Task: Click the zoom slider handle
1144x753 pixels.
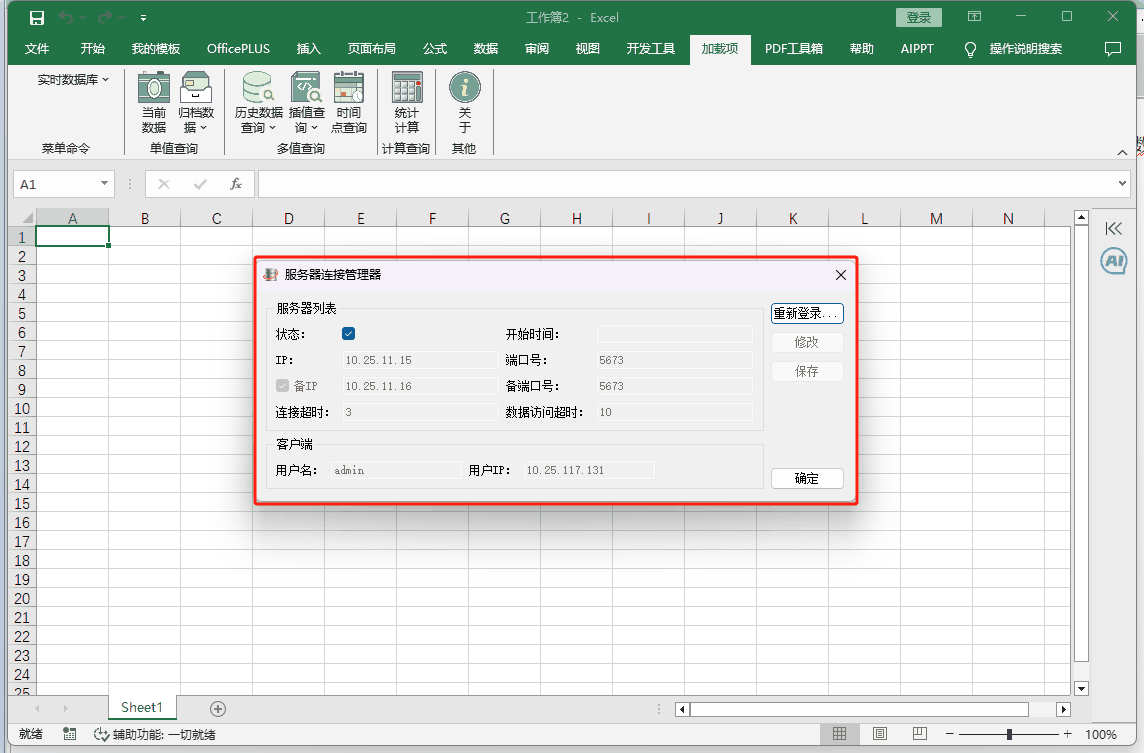Action: pyautogui.click(x=1009, y=734)
